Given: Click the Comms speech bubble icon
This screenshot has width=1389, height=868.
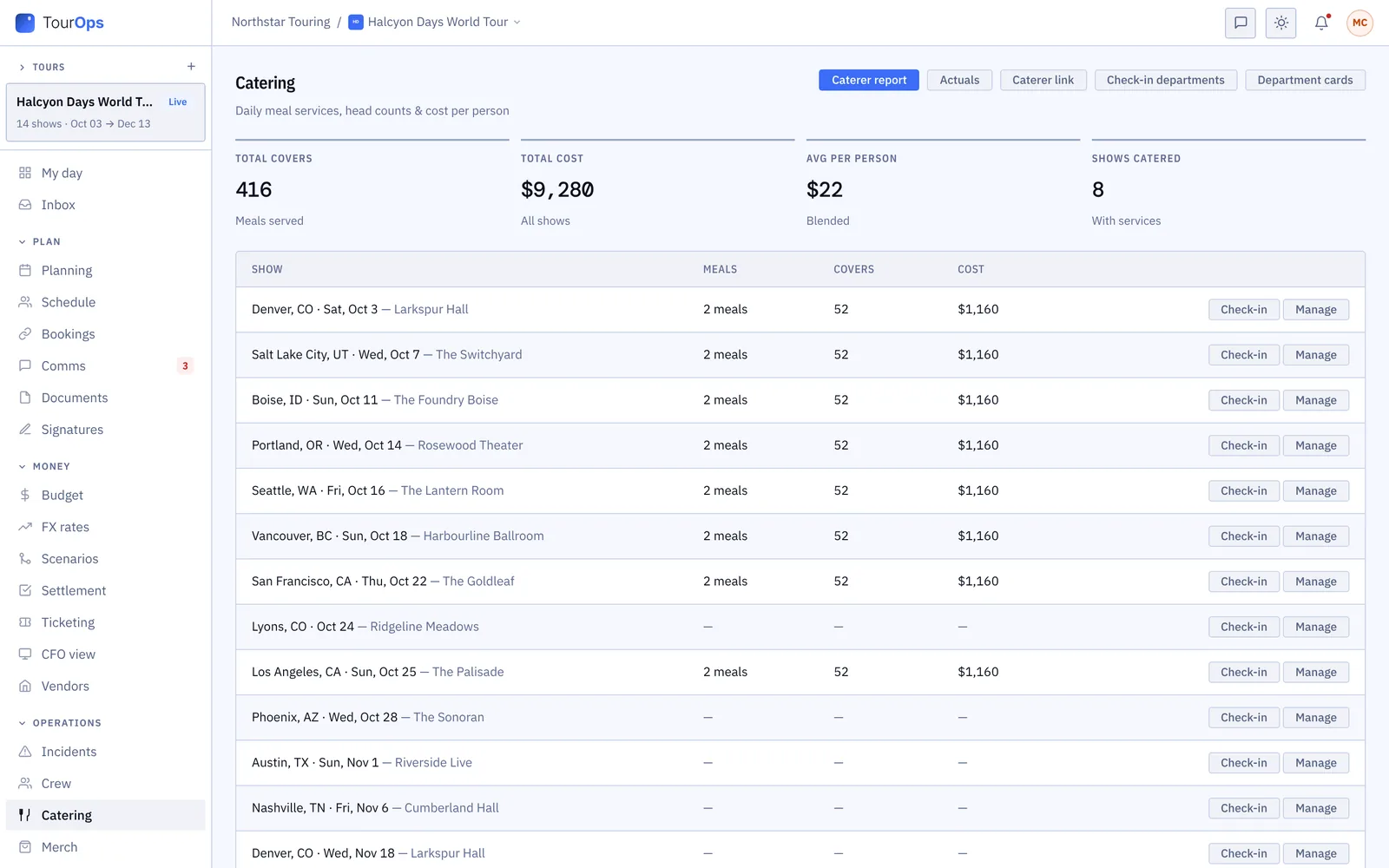Looking at the screenshot, I should pos(25,365).
